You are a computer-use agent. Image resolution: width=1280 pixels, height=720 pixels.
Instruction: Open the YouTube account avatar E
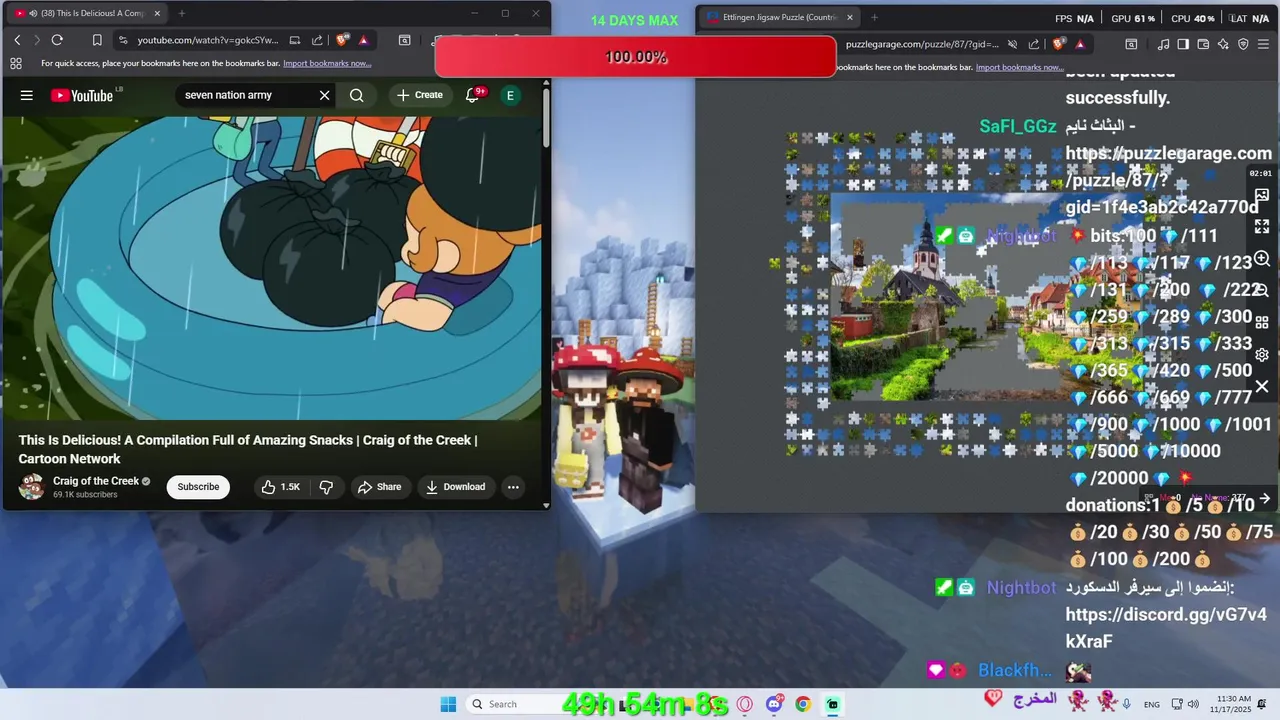(510, 95)
